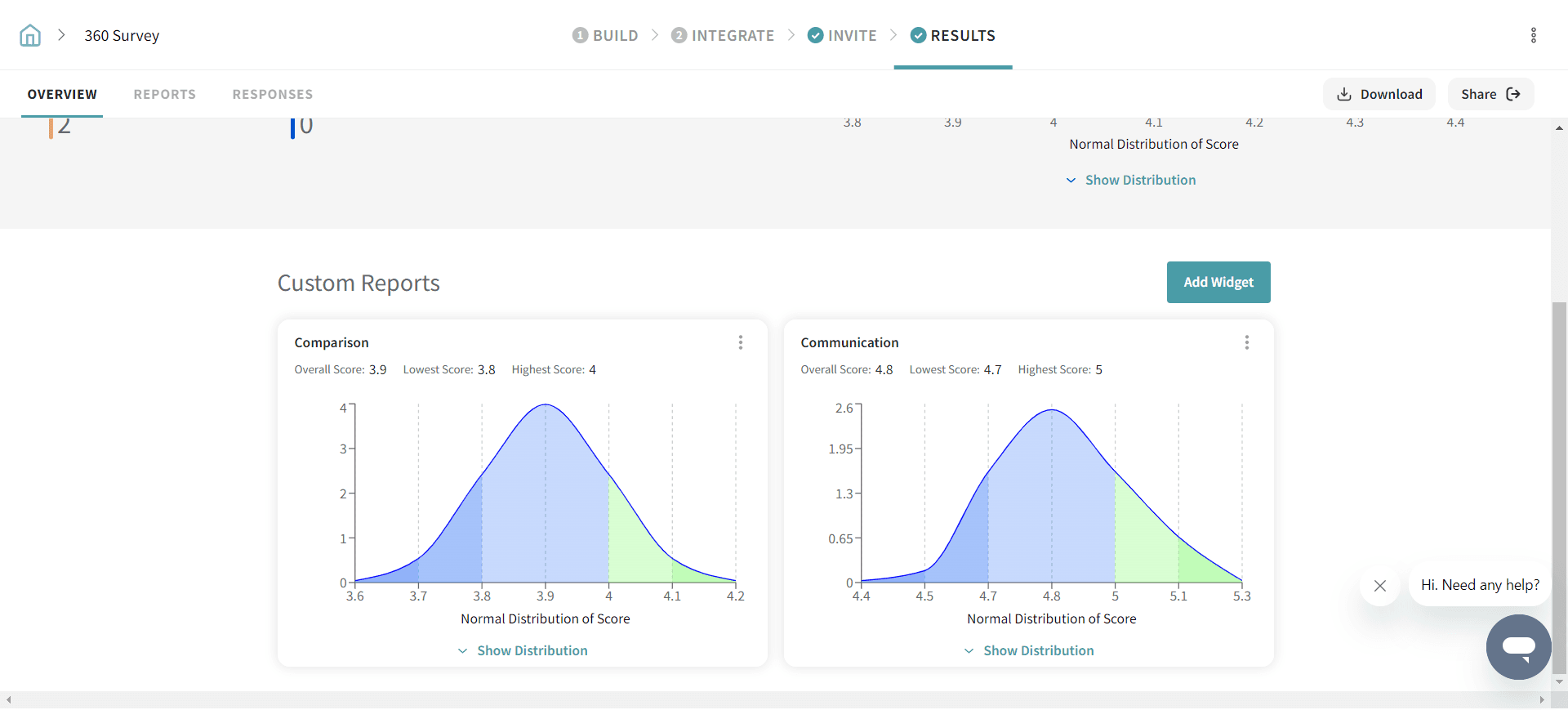Image resolution: width=1568 pixels, height=710 pixels.
Task: Select the Overview tab
Action: click(x=62, y=94)
